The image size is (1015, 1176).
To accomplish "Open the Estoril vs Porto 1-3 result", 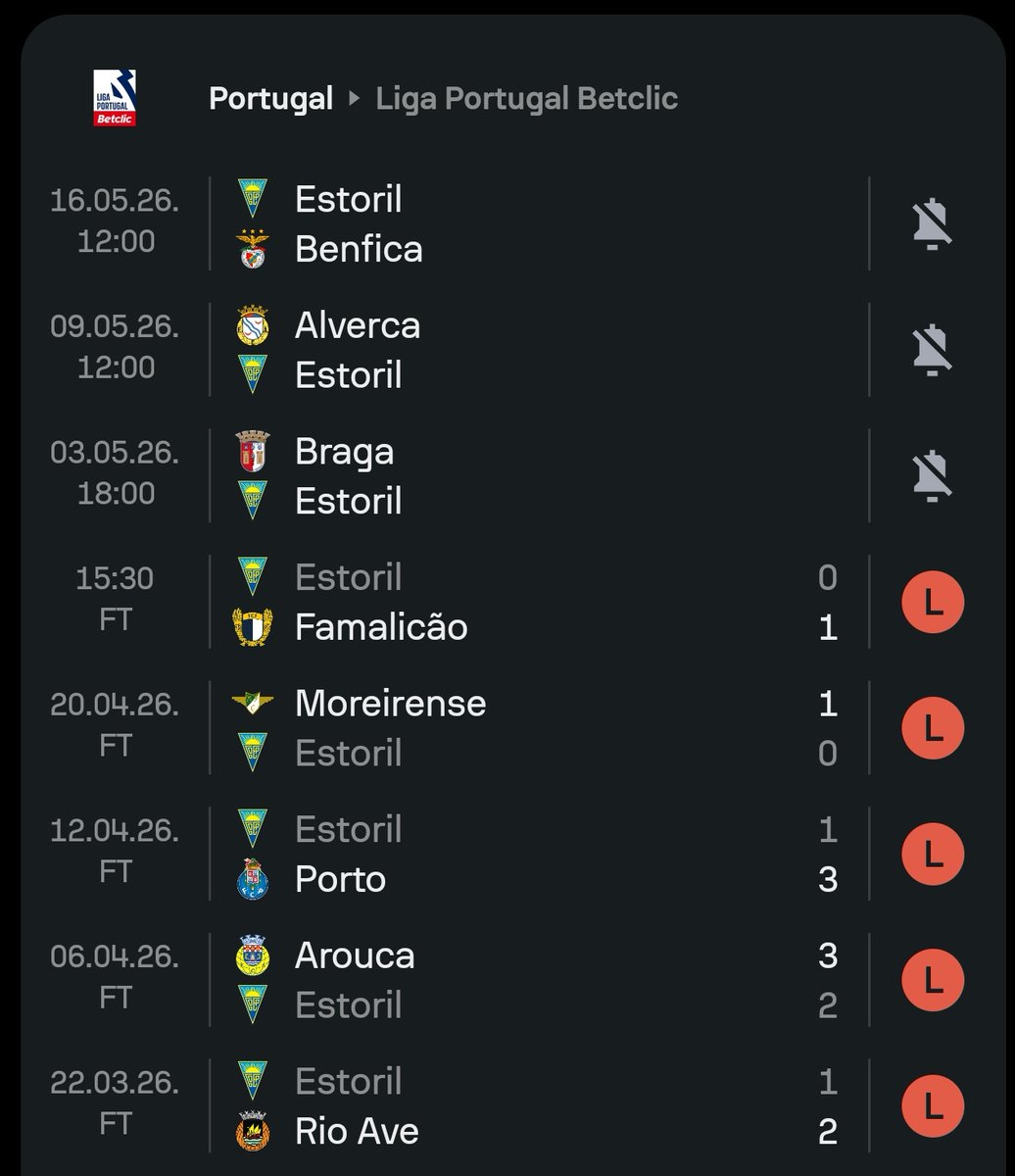I will click(x=539, y=855).
